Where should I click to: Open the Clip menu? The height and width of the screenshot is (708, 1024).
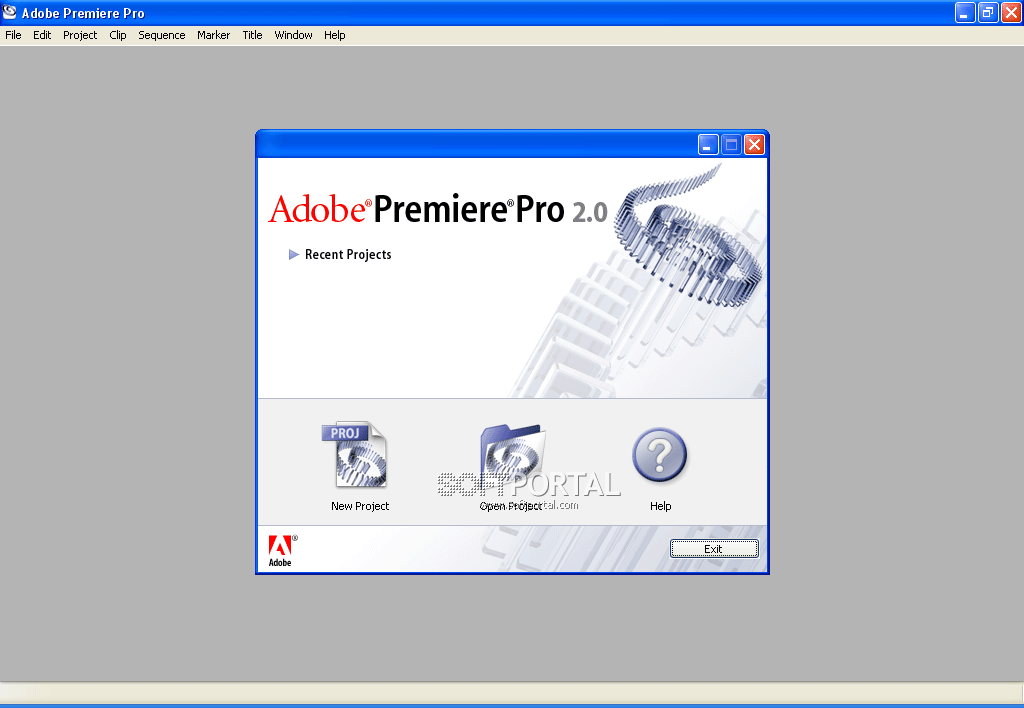click(x=118, y=35)
